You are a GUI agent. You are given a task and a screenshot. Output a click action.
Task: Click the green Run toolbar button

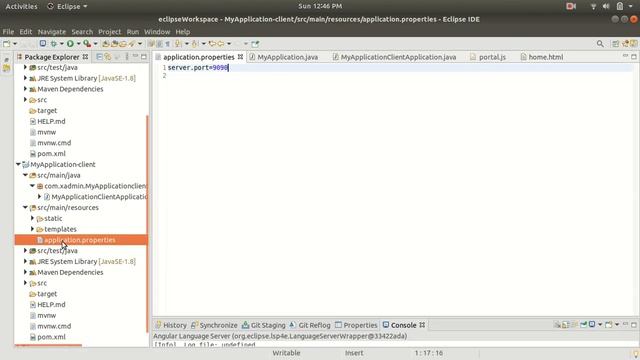pyautogui.click(x=70, y=44)
